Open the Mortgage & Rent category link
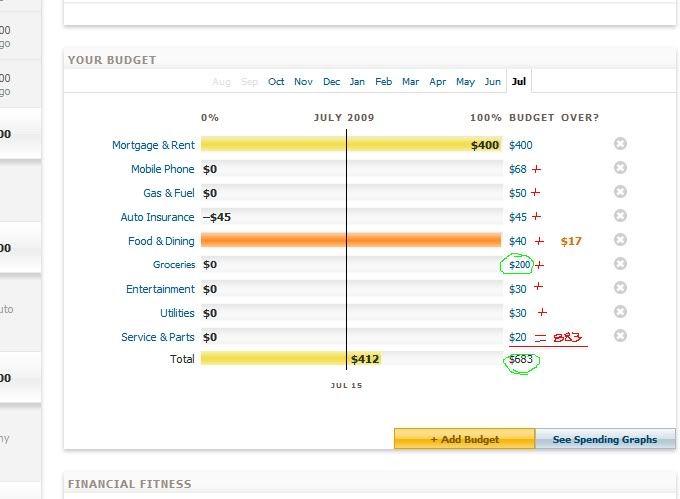 pyautogui.click(x=153, y=145)
